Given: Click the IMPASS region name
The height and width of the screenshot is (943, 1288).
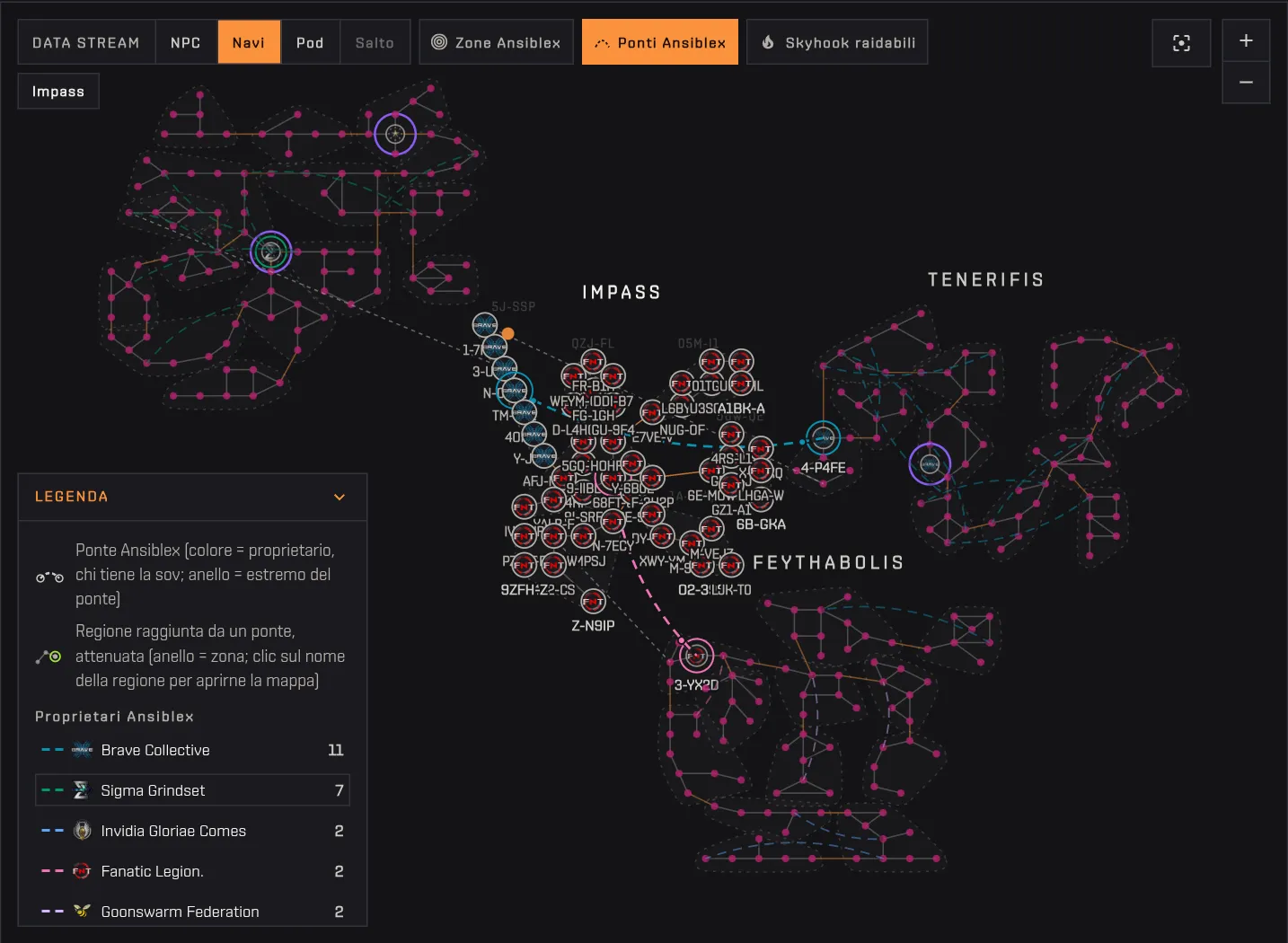Looking at the screenshot, I should coord(622,293).
